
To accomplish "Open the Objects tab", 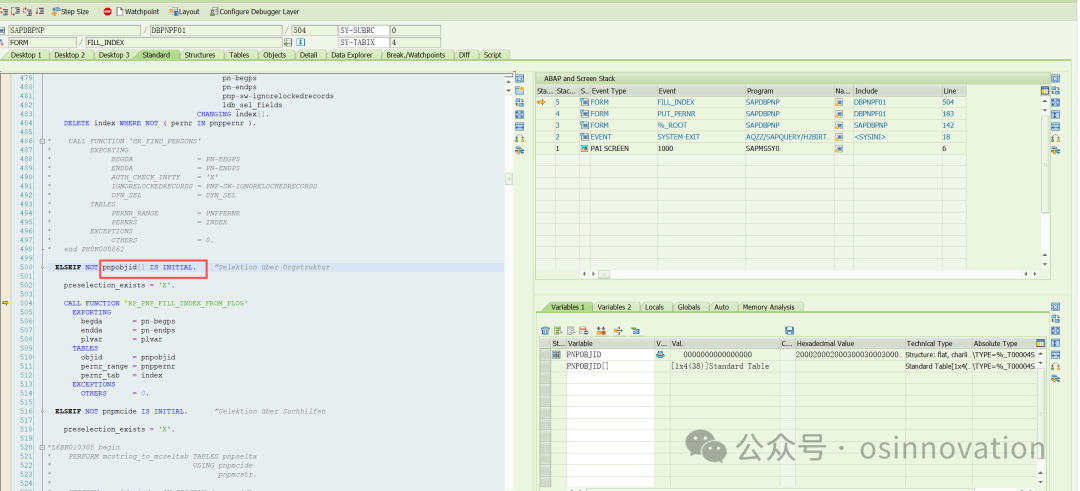I will pos(275,55).
